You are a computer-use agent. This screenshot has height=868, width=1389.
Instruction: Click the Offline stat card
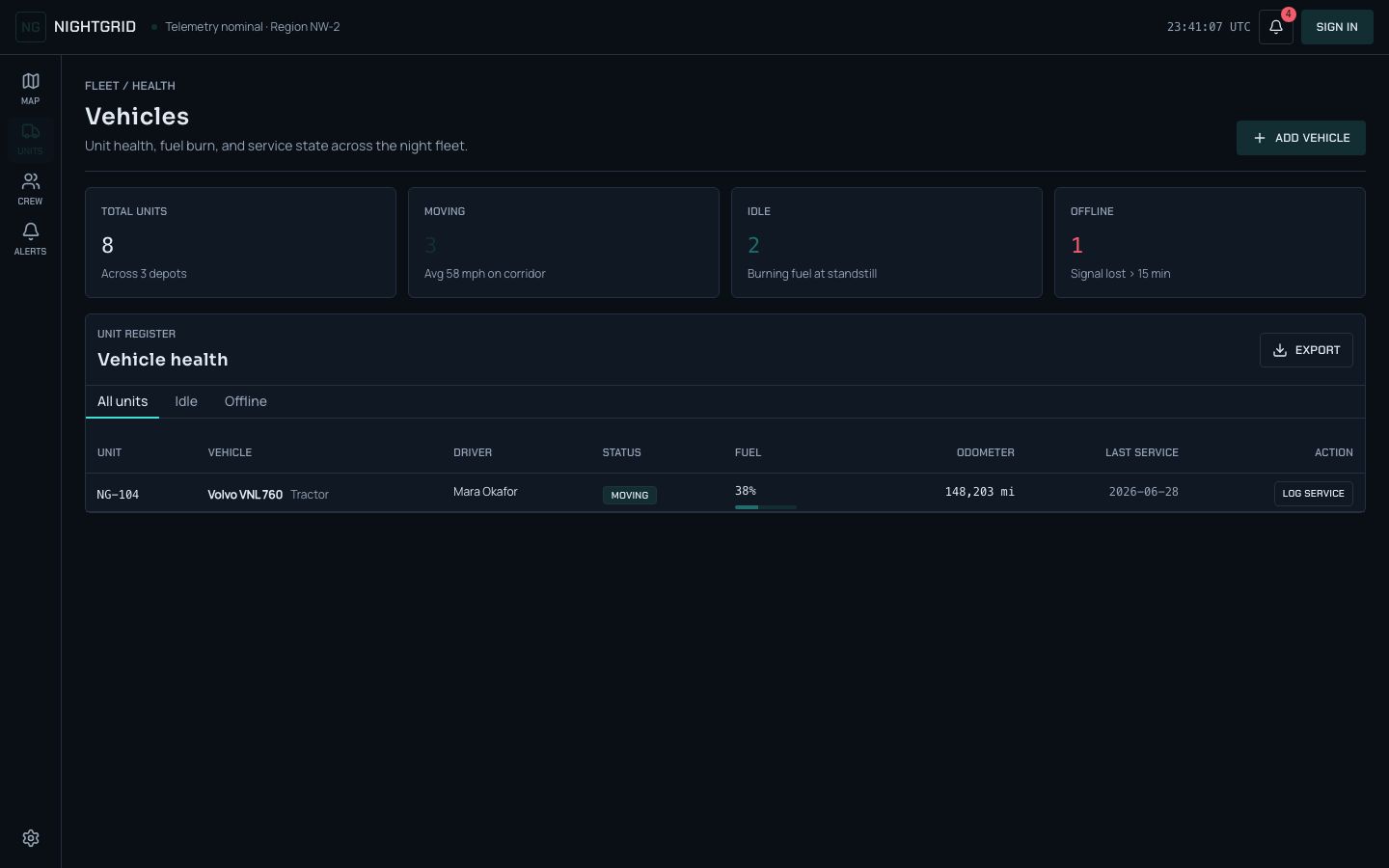pos(1210,242)
